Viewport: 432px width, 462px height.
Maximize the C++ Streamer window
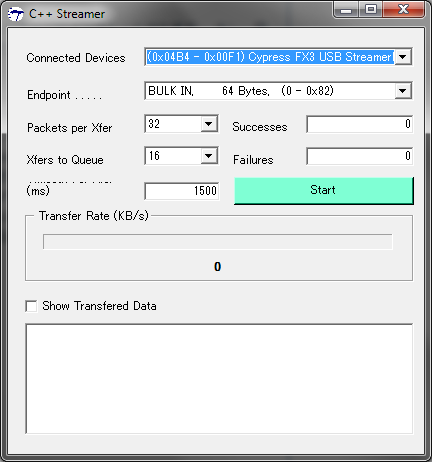[x=371, y=9]
